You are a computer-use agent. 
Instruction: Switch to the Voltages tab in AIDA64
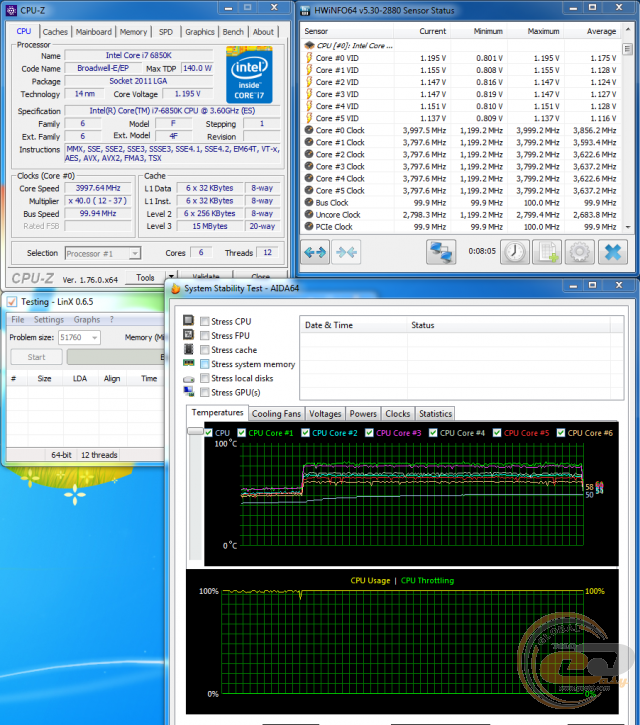point(325,414)
